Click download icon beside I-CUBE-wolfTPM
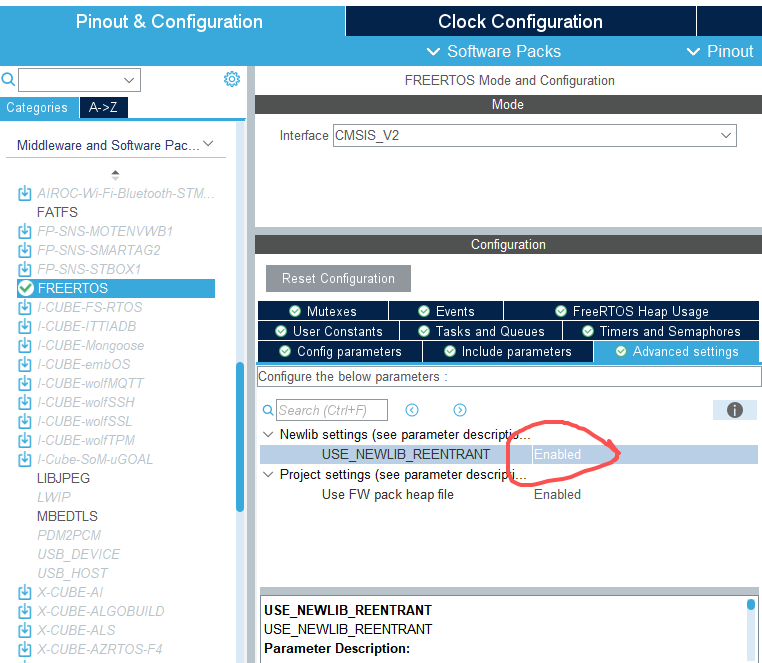This screenshot has height=663, width=762. click(x=25, y=440)
